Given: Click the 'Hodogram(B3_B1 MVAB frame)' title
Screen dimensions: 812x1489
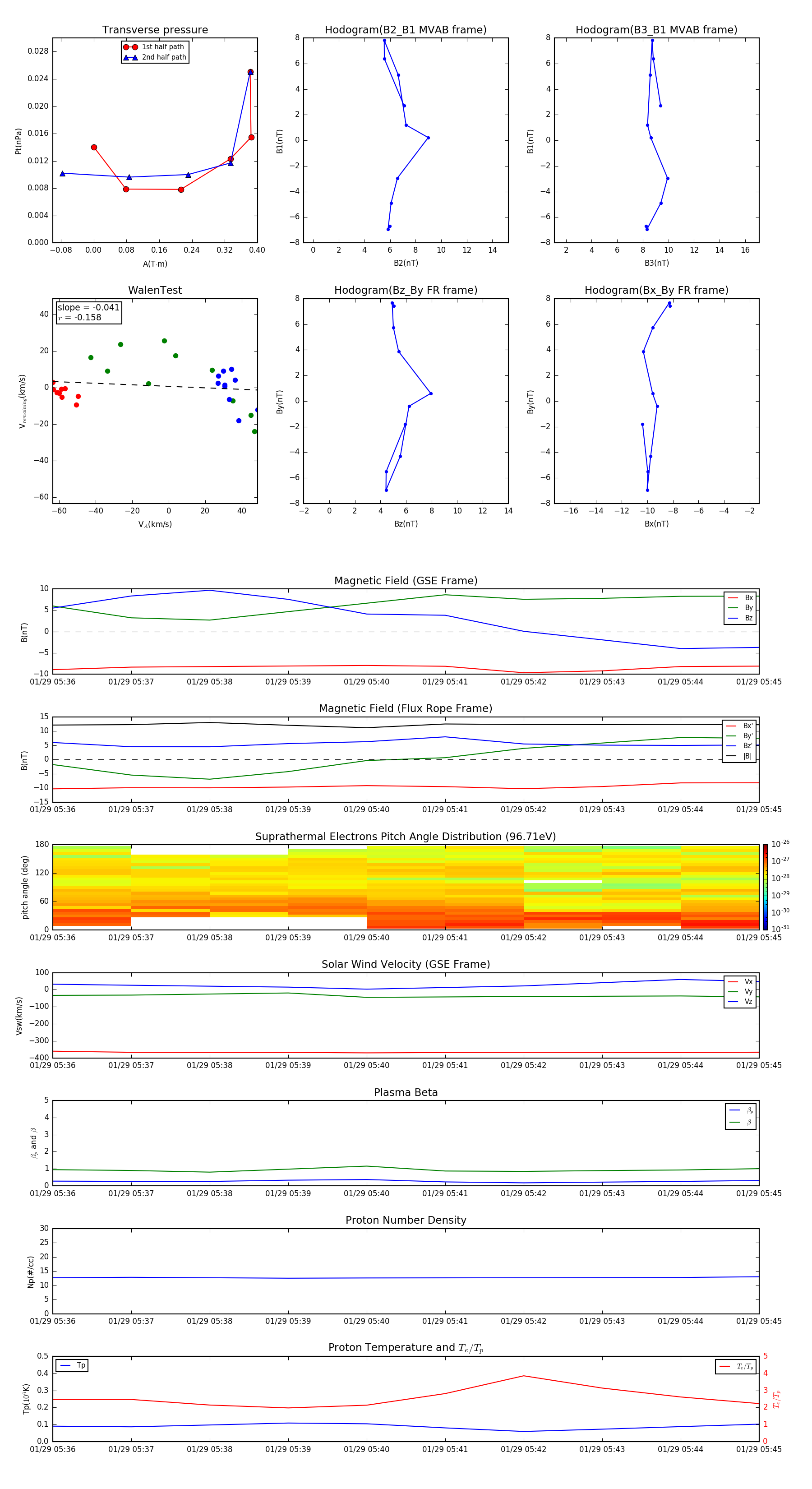Looking at the screenshot, I should [x=656, y=30].
